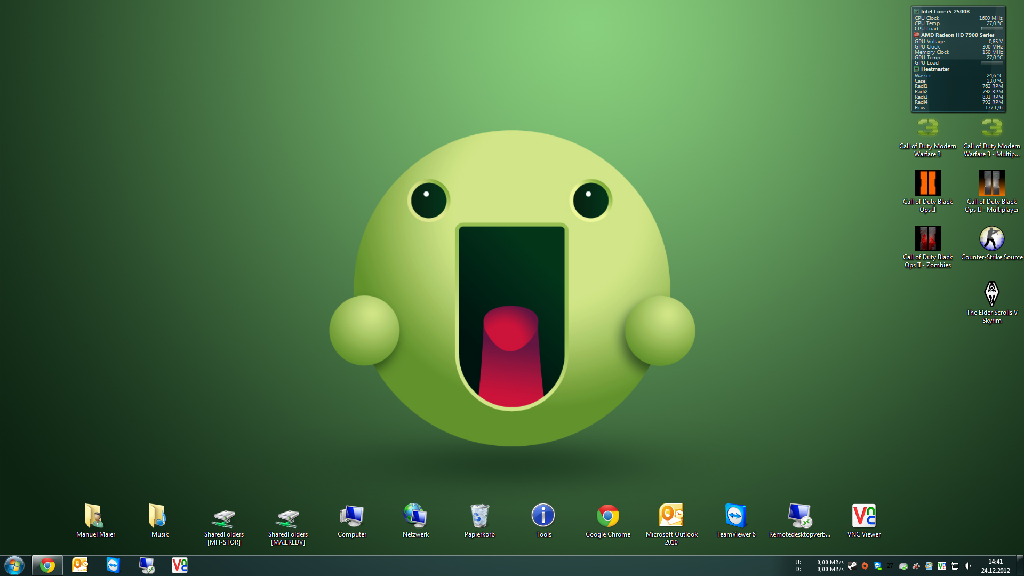Launch VNC Viewer from the desktop shortcut
The height and width of the screenshot is (577, 1025).
[x=864, y=516]
